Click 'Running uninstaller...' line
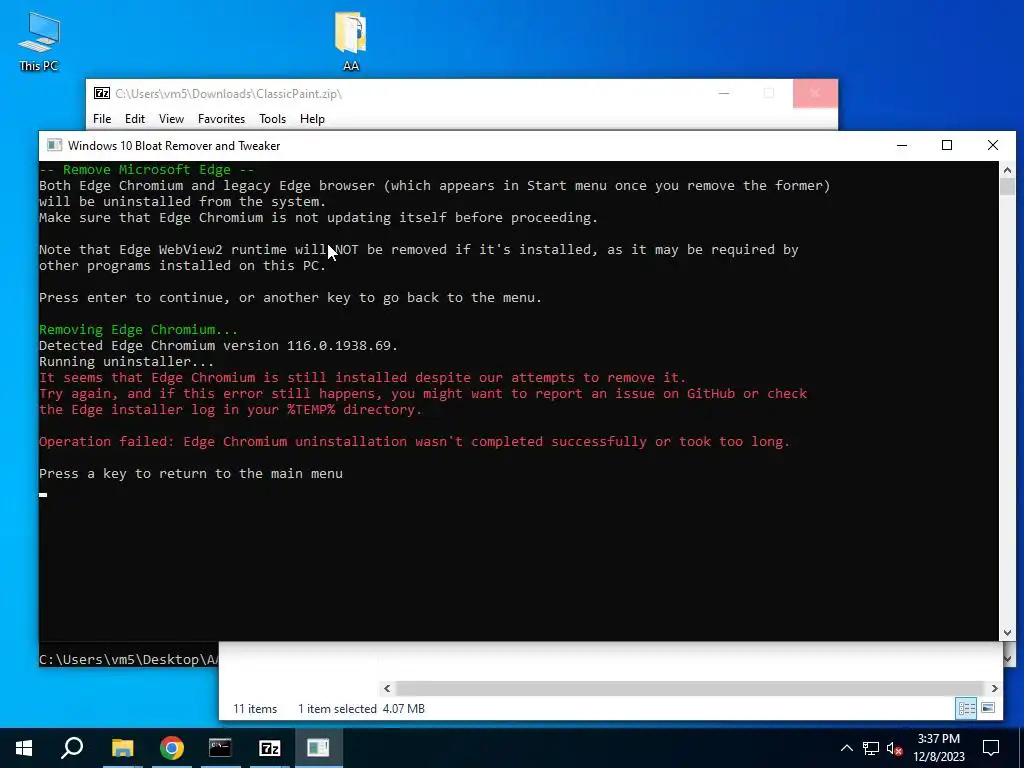The image size is (1024, 768). tap(126, 361)
